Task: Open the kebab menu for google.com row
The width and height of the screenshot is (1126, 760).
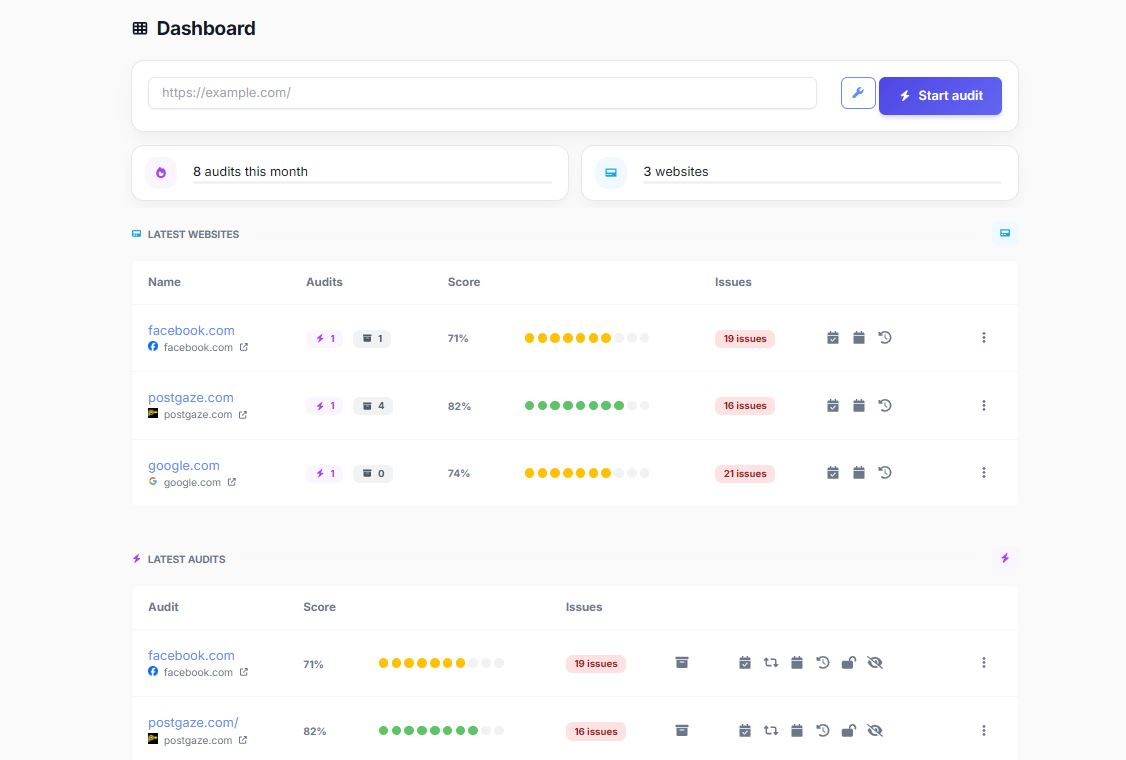Action: click(984, 472)
